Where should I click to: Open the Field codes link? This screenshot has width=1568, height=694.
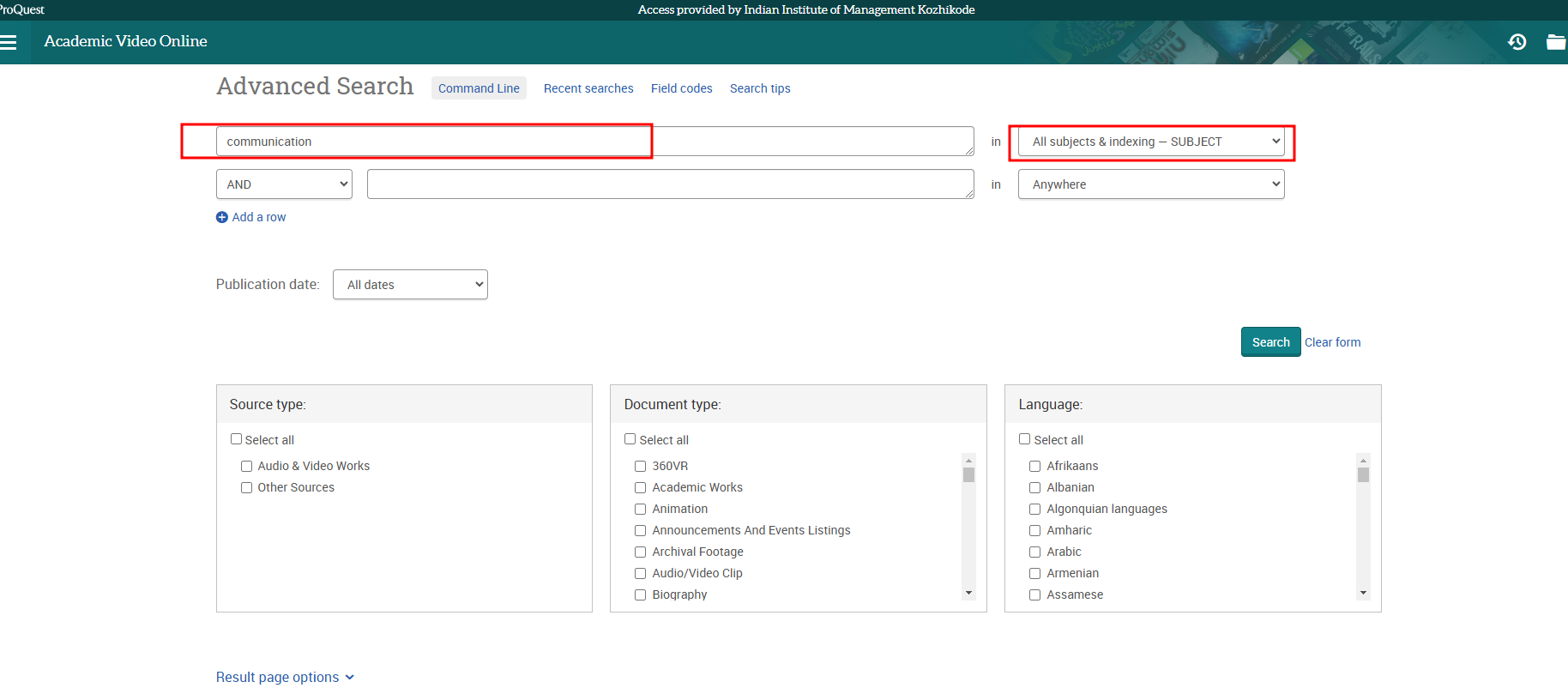[681, 88]
